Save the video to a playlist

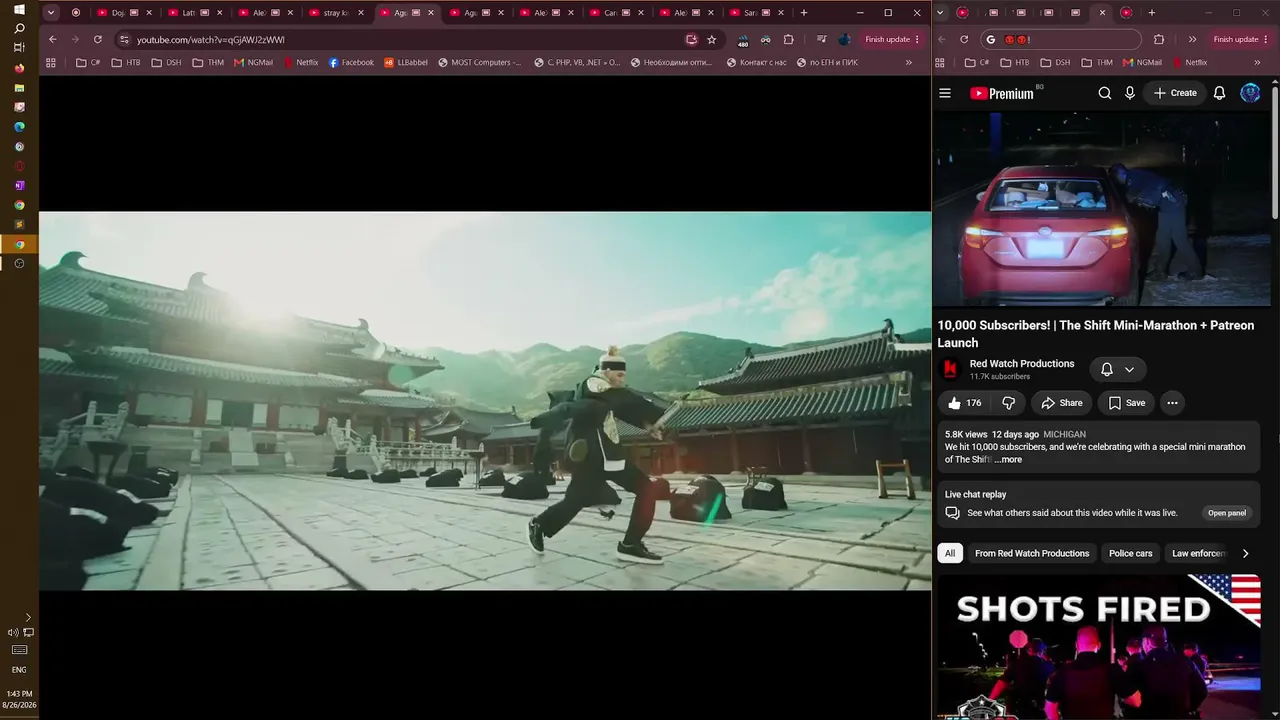(1126, 403)
